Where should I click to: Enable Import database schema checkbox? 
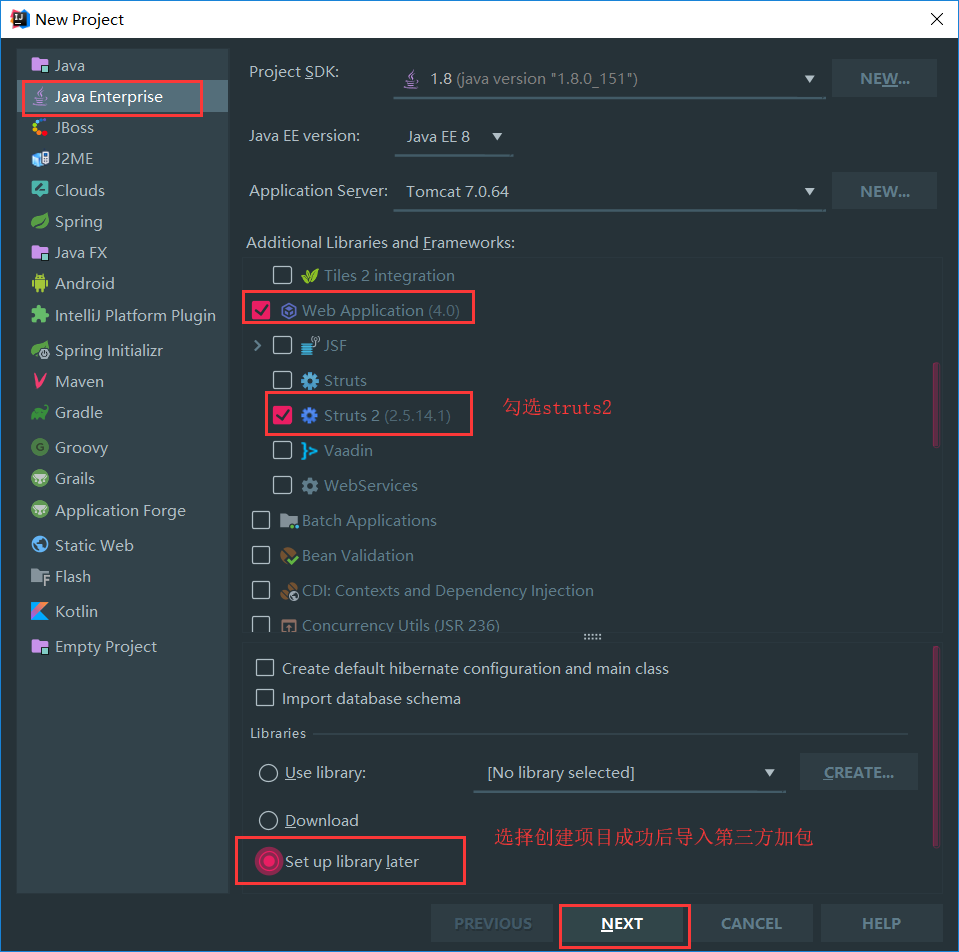point(265,697)
